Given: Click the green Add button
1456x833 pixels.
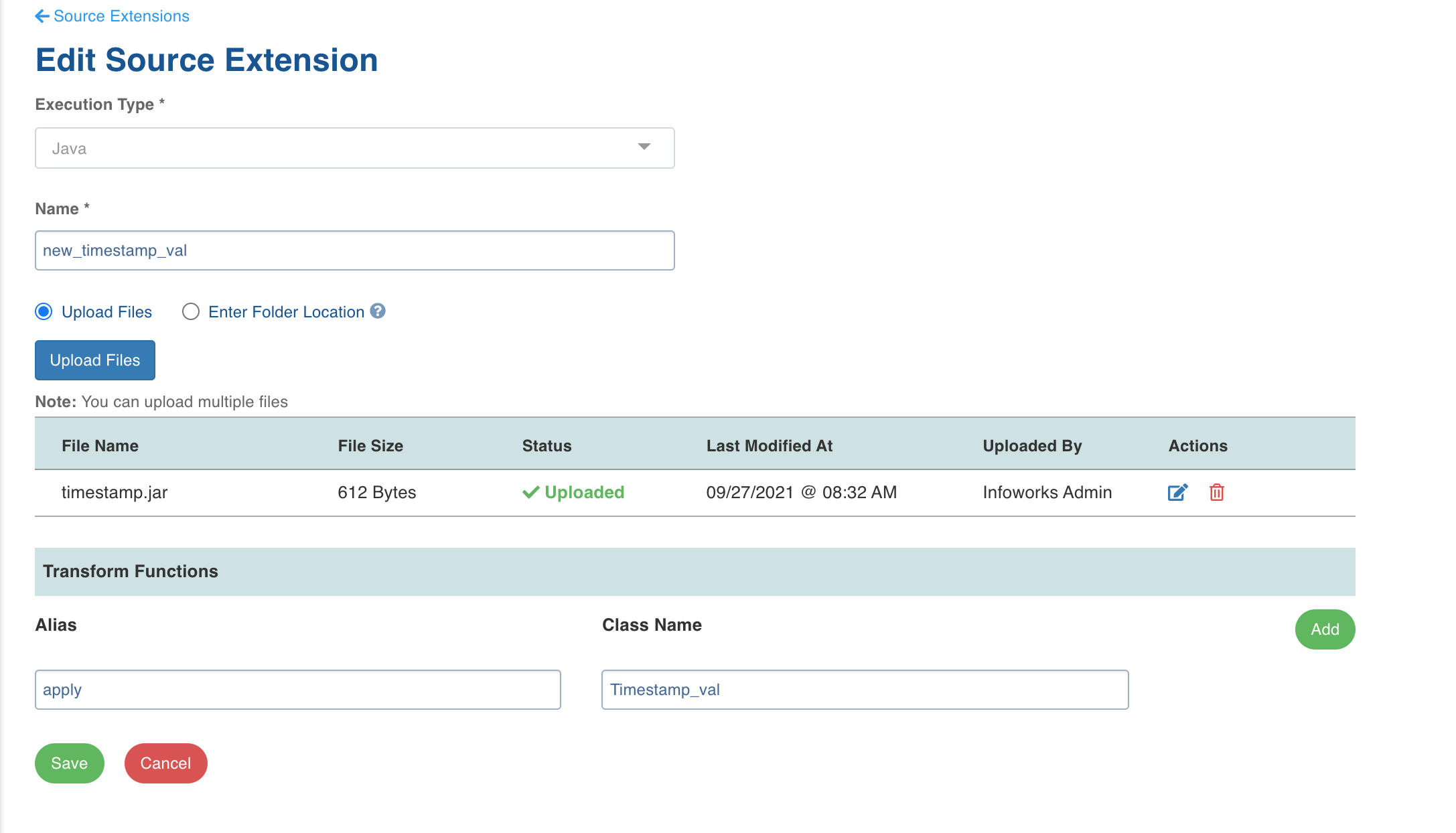Looking at the screenshot, I should [1325, 629].
